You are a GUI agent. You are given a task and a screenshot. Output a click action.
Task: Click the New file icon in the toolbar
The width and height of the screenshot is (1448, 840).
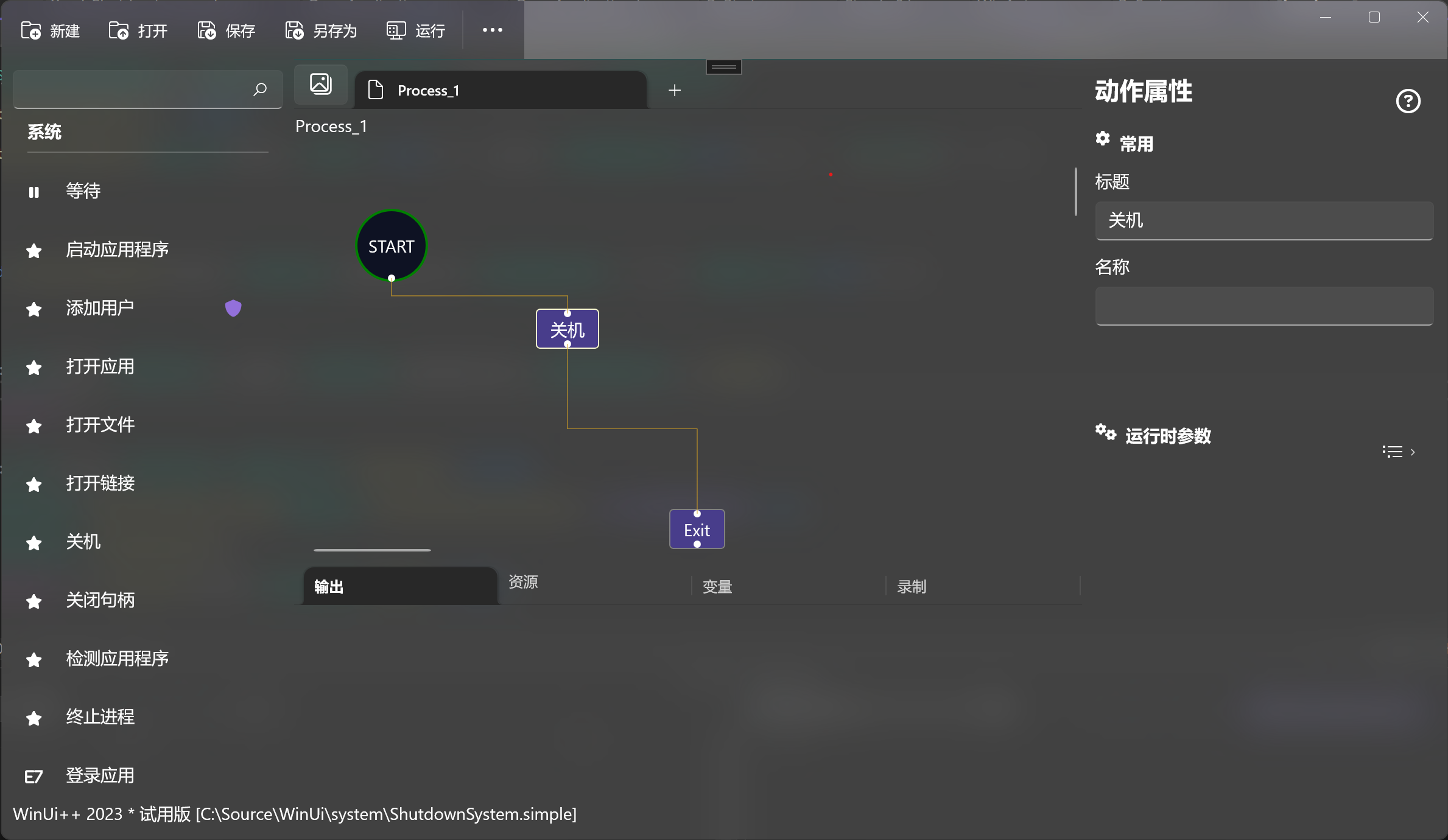point(31,30)
